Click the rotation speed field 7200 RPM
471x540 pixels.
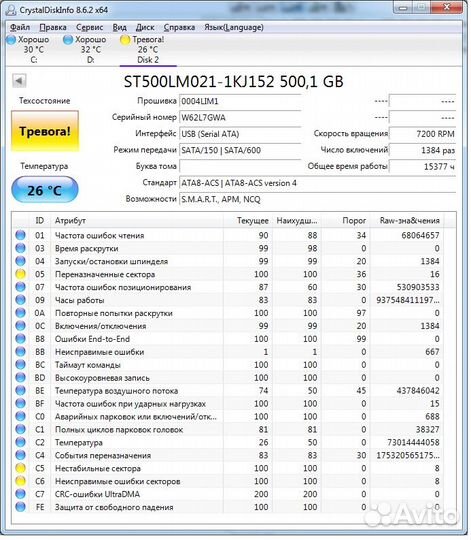[x=422, y=134]
